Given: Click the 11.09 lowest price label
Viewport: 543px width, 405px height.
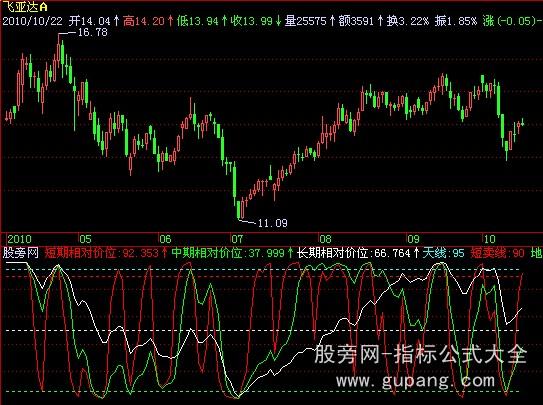Looking at the screenshot, I should click(273, 223).
